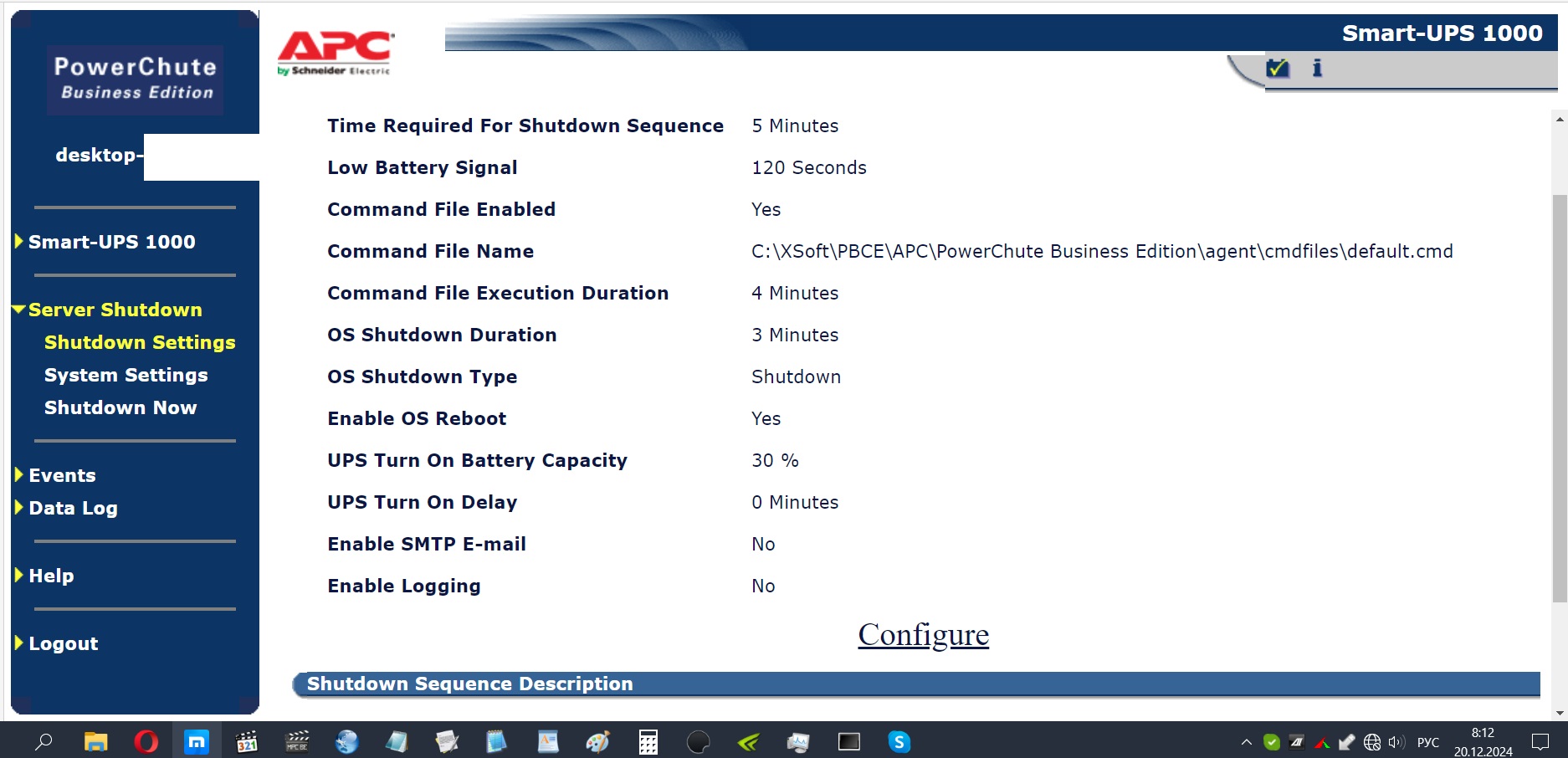
Task: Click the "3 Minutes" OS shutdown duration value
Action: click(x=795, y=335)
